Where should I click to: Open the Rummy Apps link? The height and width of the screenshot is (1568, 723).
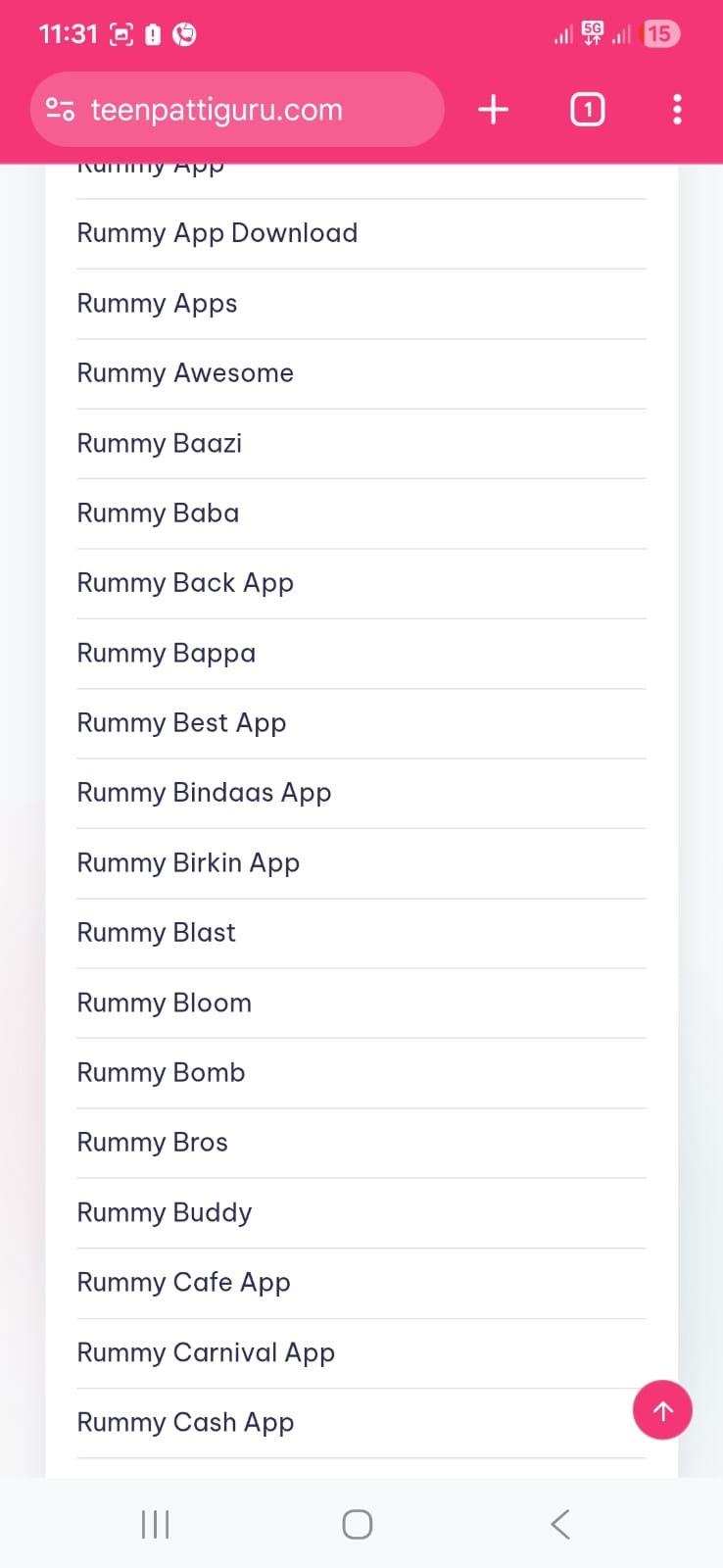(158, 304)
